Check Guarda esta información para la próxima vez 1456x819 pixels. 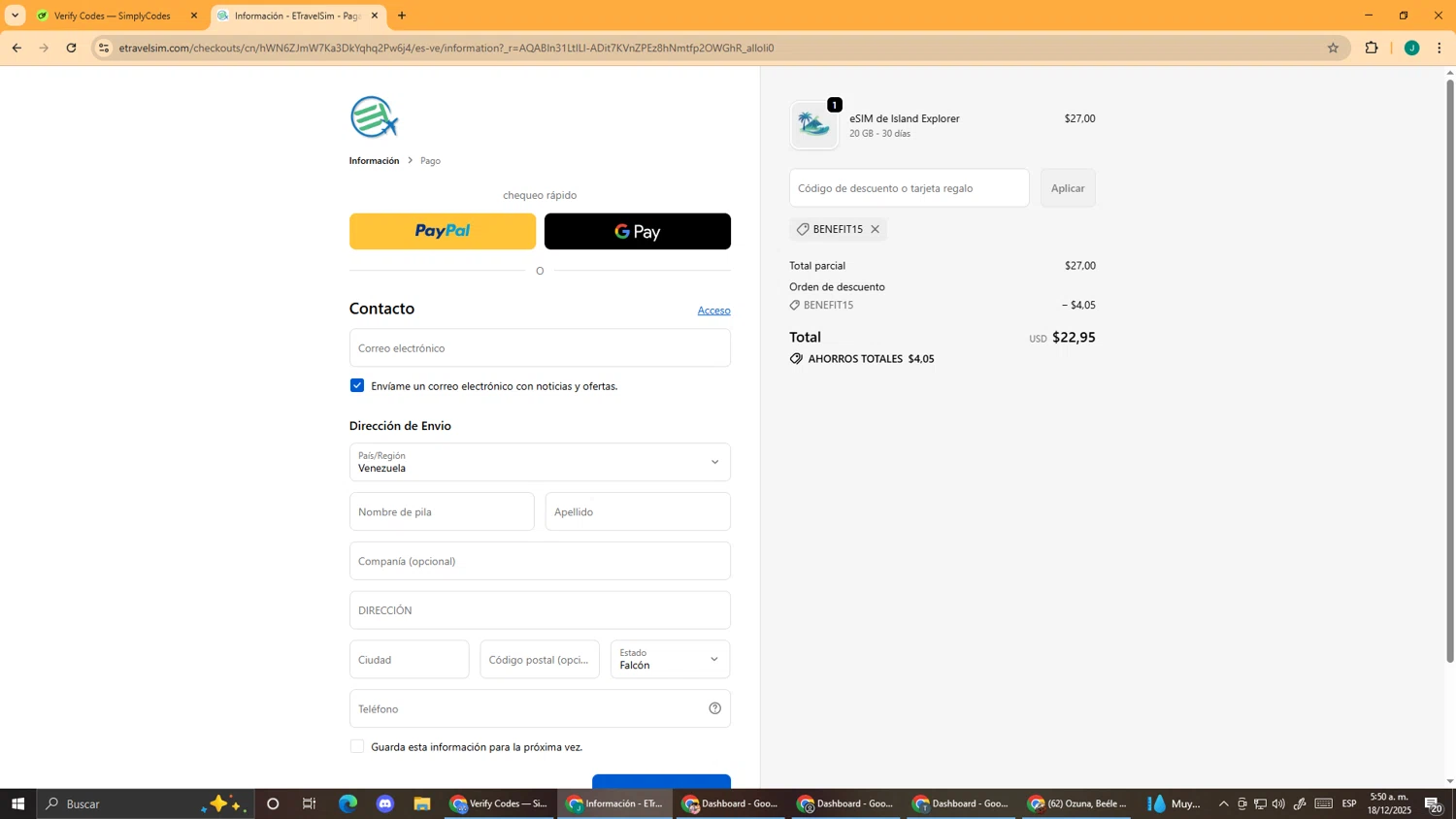pos(357,746)
